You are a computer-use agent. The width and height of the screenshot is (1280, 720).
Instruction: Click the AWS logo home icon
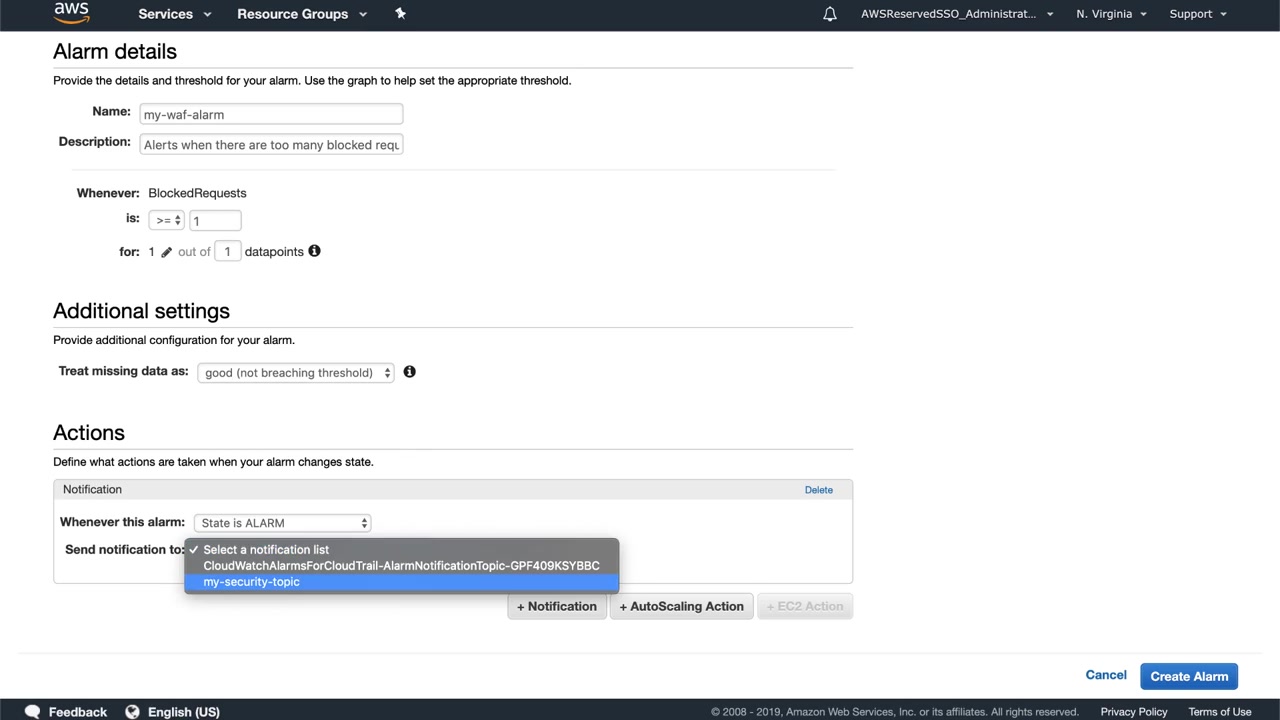coord(71,12)
